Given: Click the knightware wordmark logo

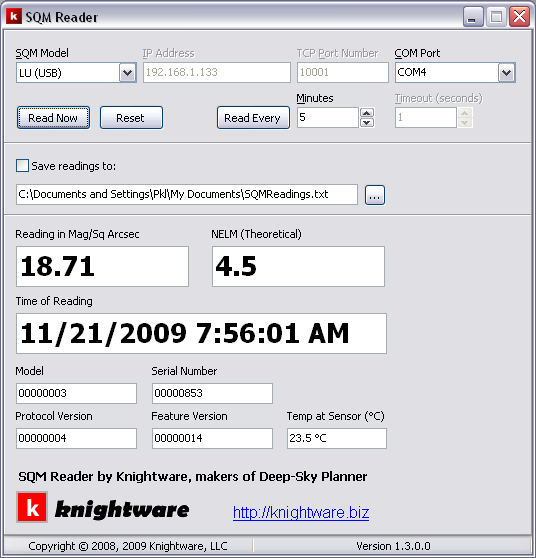Looking at the screenshot, I should pos(122,510).
